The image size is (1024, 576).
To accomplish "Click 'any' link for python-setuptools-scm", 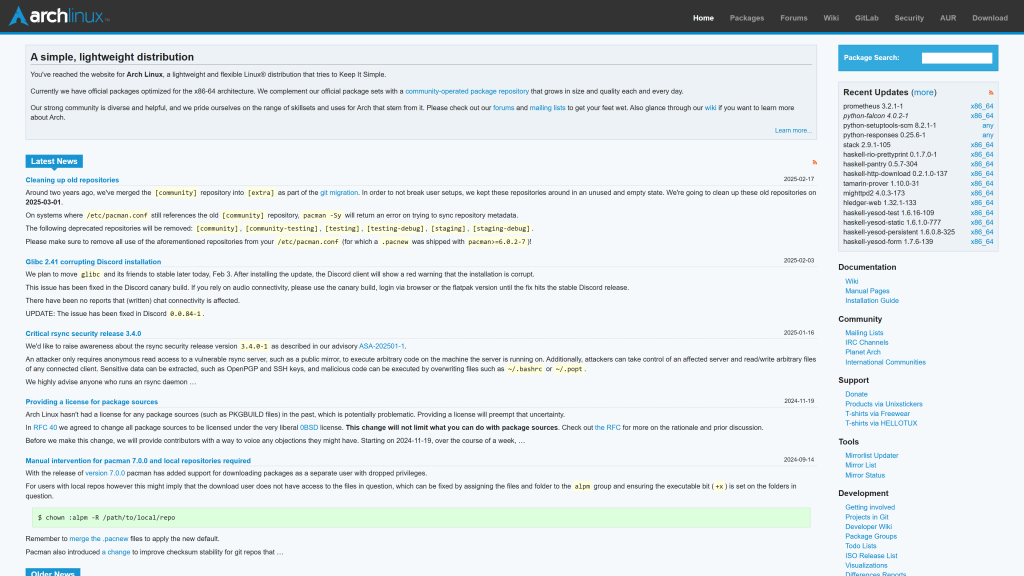I will point(987,126).
